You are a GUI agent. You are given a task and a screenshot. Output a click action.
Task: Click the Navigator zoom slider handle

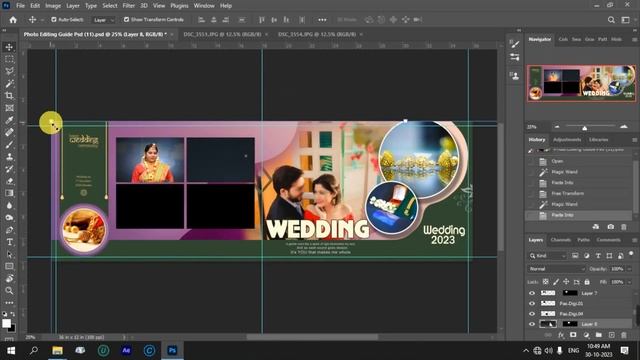click(x=584, y=128)
